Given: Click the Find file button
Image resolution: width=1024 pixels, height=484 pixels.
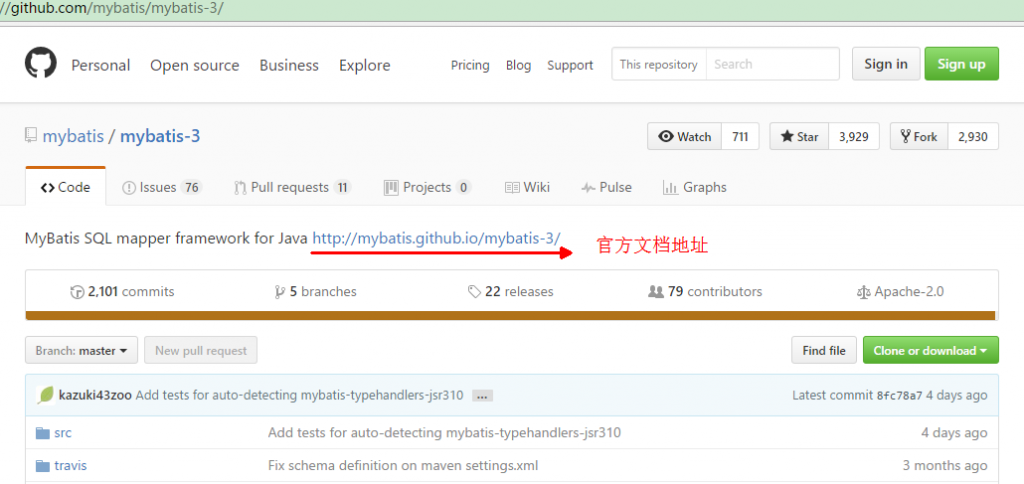Looking at the screenshot, I should pyautogui.click(x=824, y=350).
